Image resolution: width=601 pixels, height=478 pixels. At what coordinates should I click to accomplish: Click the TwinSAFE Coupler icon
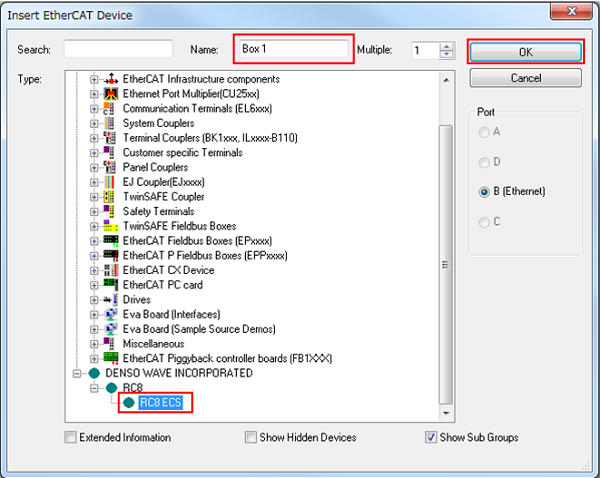(112, 197)
